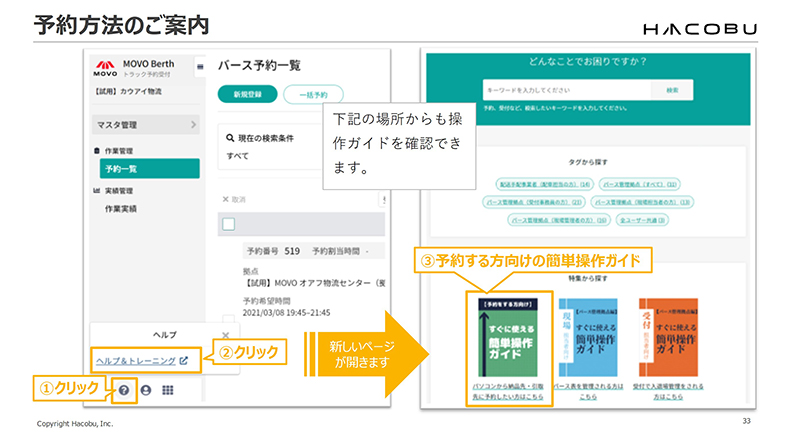Image resolution: width=790 pixels, height=444 pixels.
Task: Click the magnifier icon by 現在の検索条件
Action: point(229,137)
